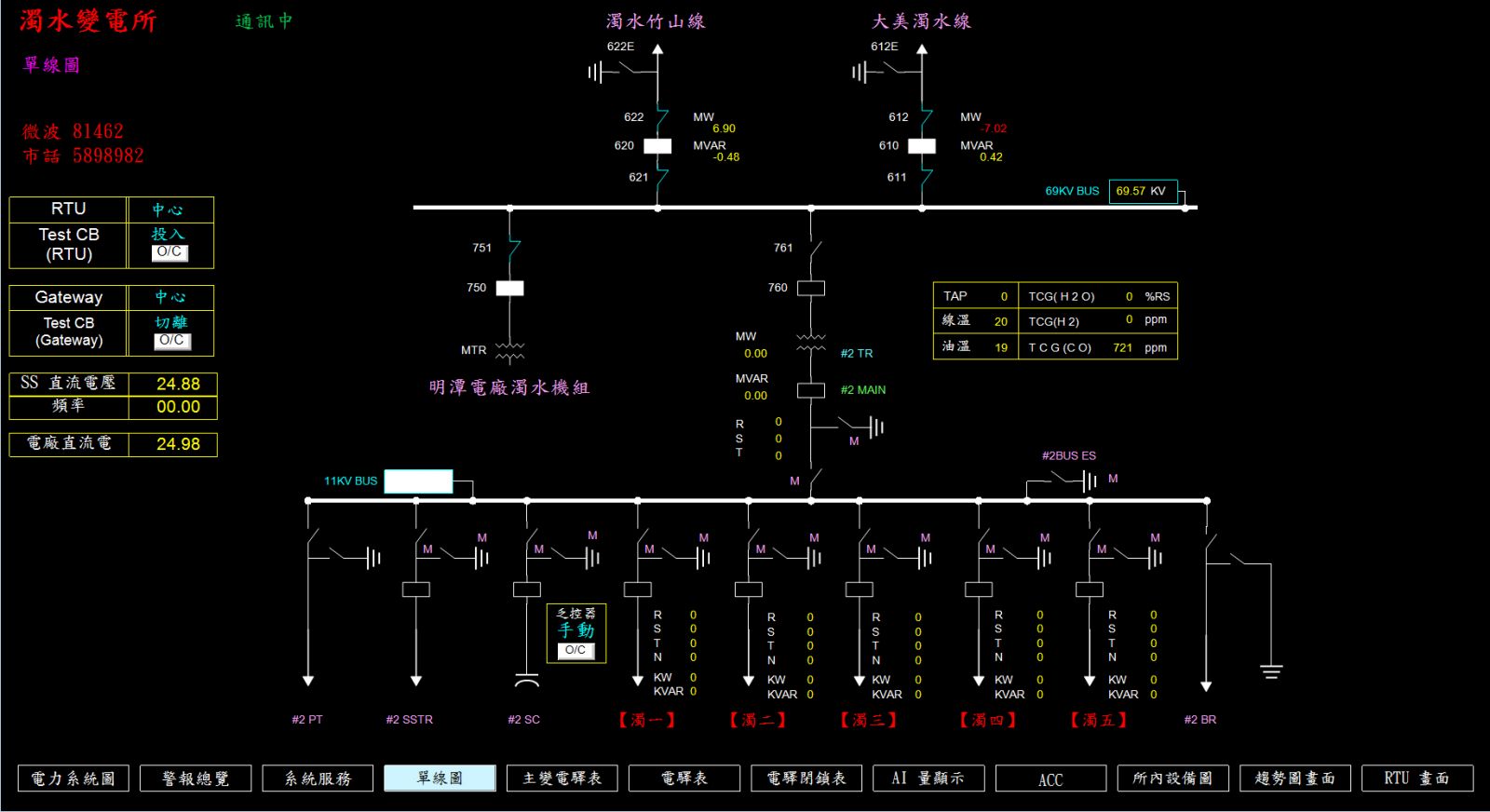Click the 頻率 value 00.00

(x=178, y=407)
